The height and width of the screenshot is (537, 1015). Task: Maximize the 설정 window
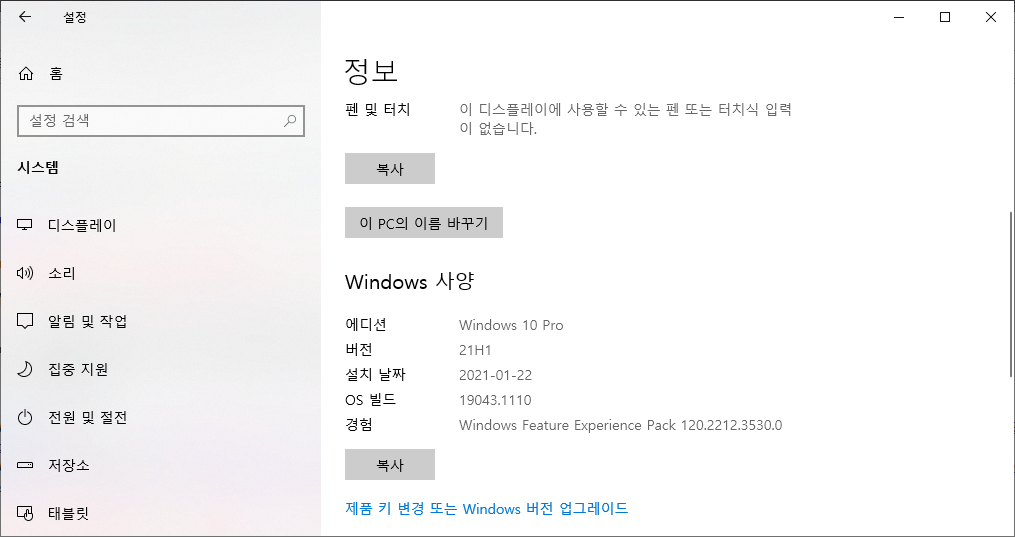[x=945, y=17]
